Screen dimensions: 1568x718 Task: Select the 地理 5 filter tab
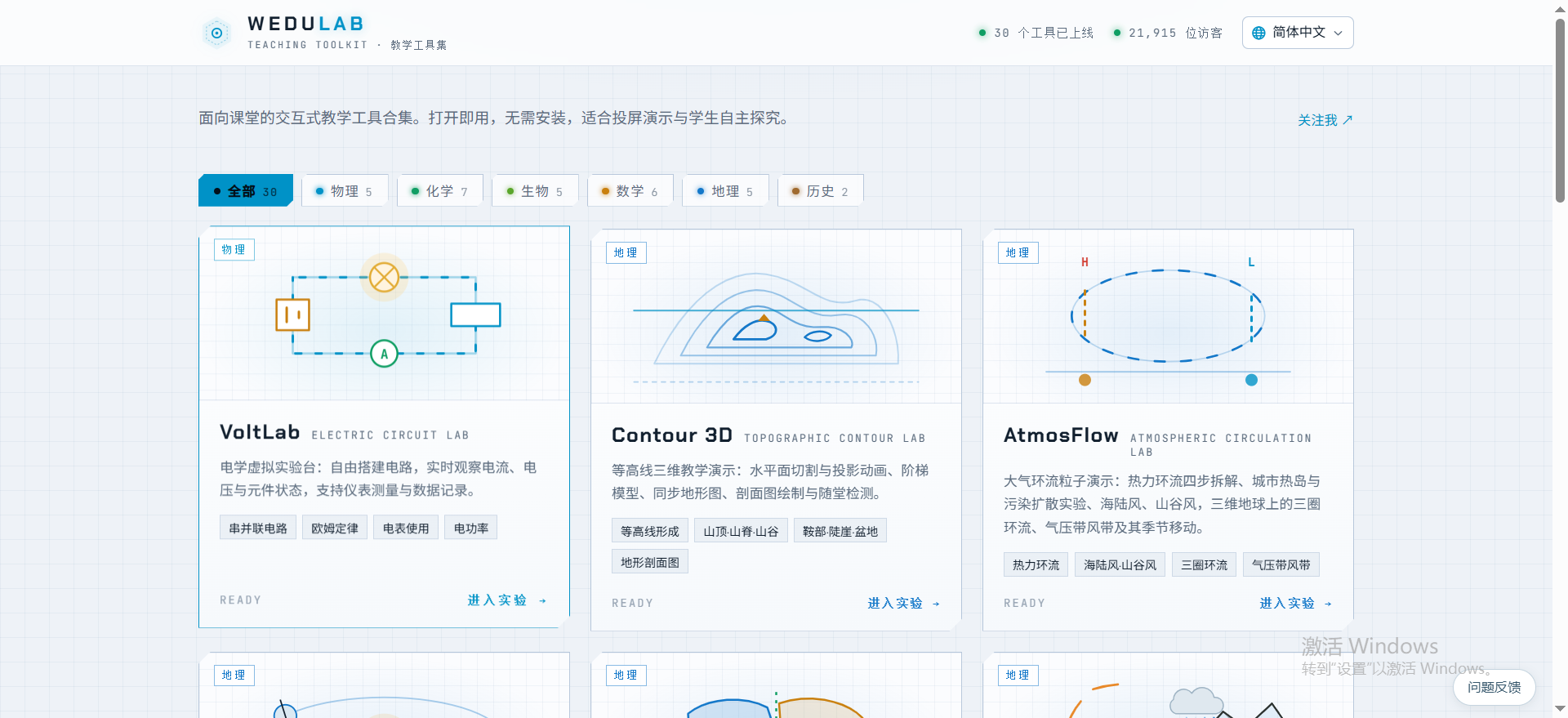click(725, 190)
